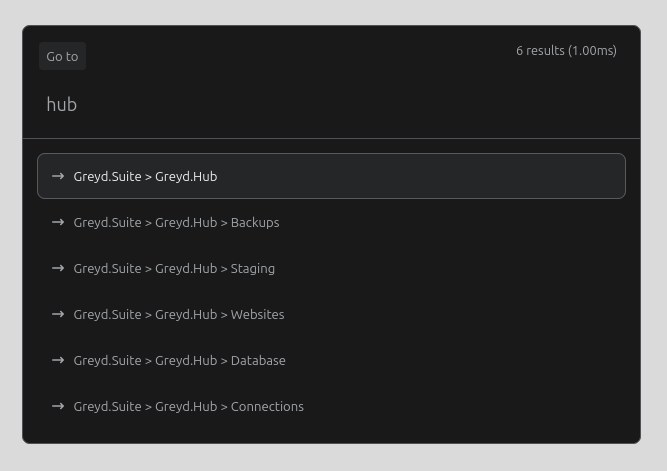
Task: Choose the Greyd.Hub > Database entry
Action: point(331,360)
